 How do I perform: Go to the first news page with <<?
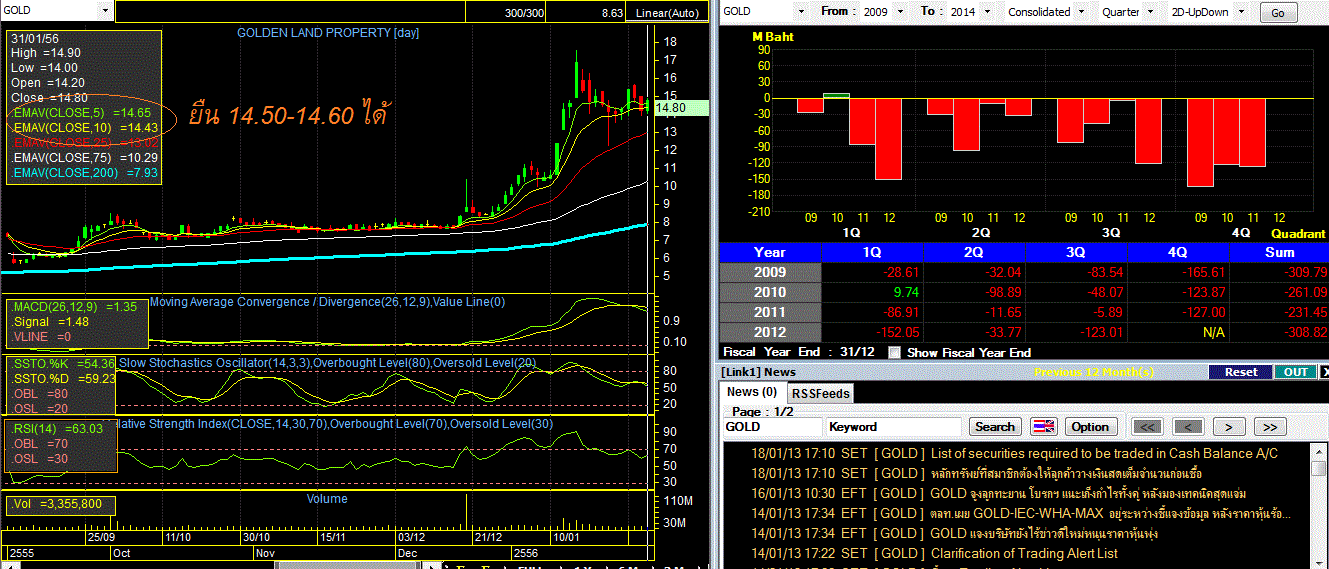coord(1148,427)
